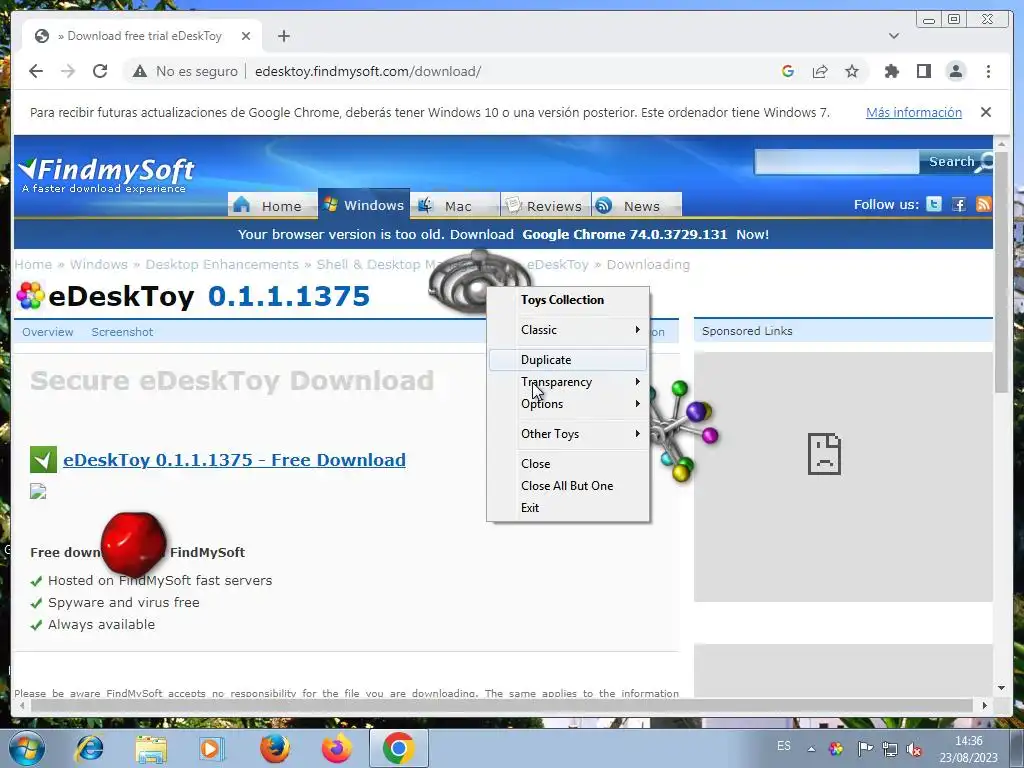Click eDeskToy 0.1.1.1375 Free Download link

click(234, 460)
